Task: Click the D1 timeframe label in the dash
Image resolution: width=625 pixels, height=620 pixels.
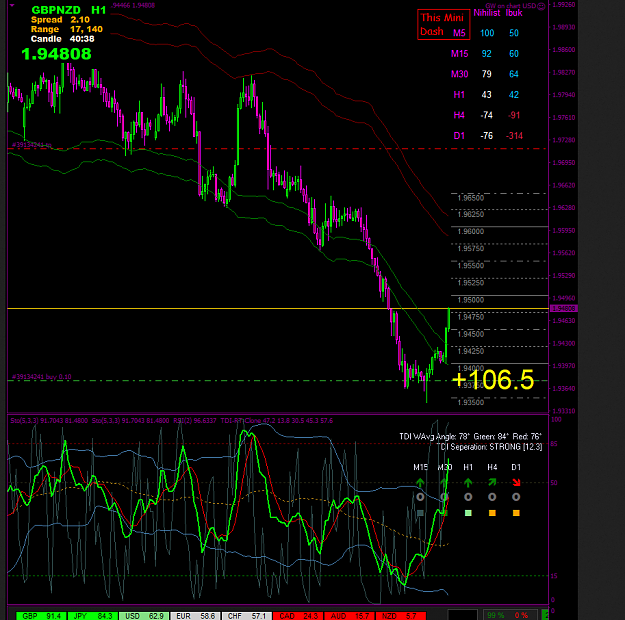Action: 459,136
